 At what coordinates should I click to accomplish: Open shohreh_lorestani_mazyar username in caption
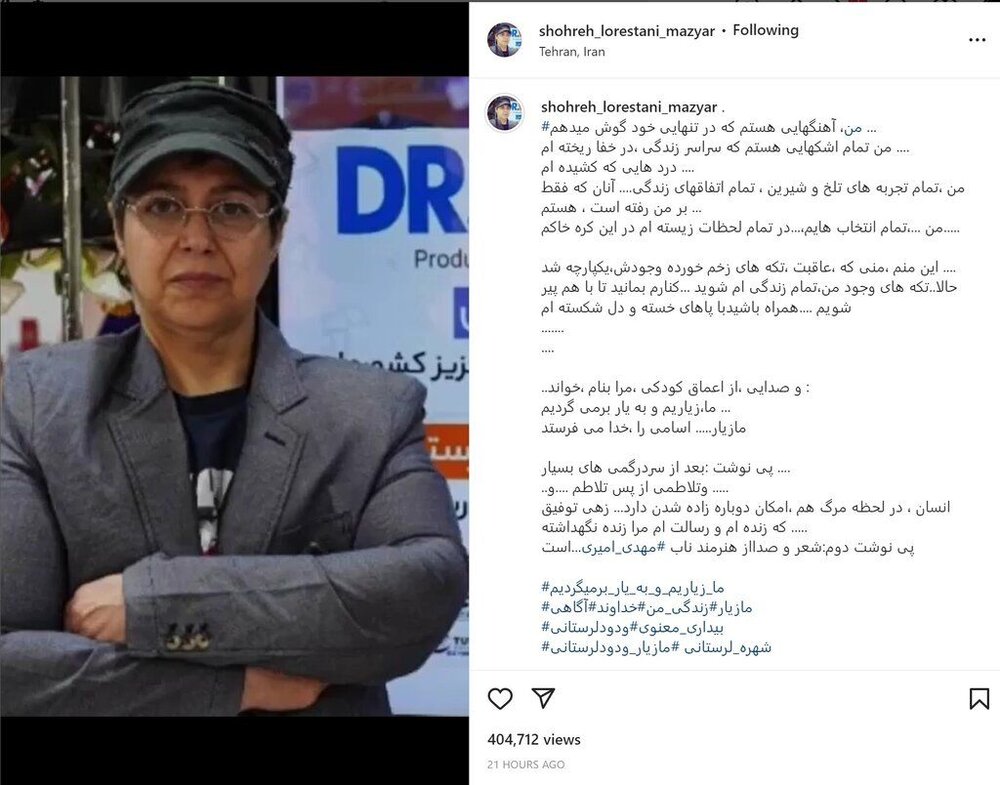pyautogui.click(x=629, y=107)
